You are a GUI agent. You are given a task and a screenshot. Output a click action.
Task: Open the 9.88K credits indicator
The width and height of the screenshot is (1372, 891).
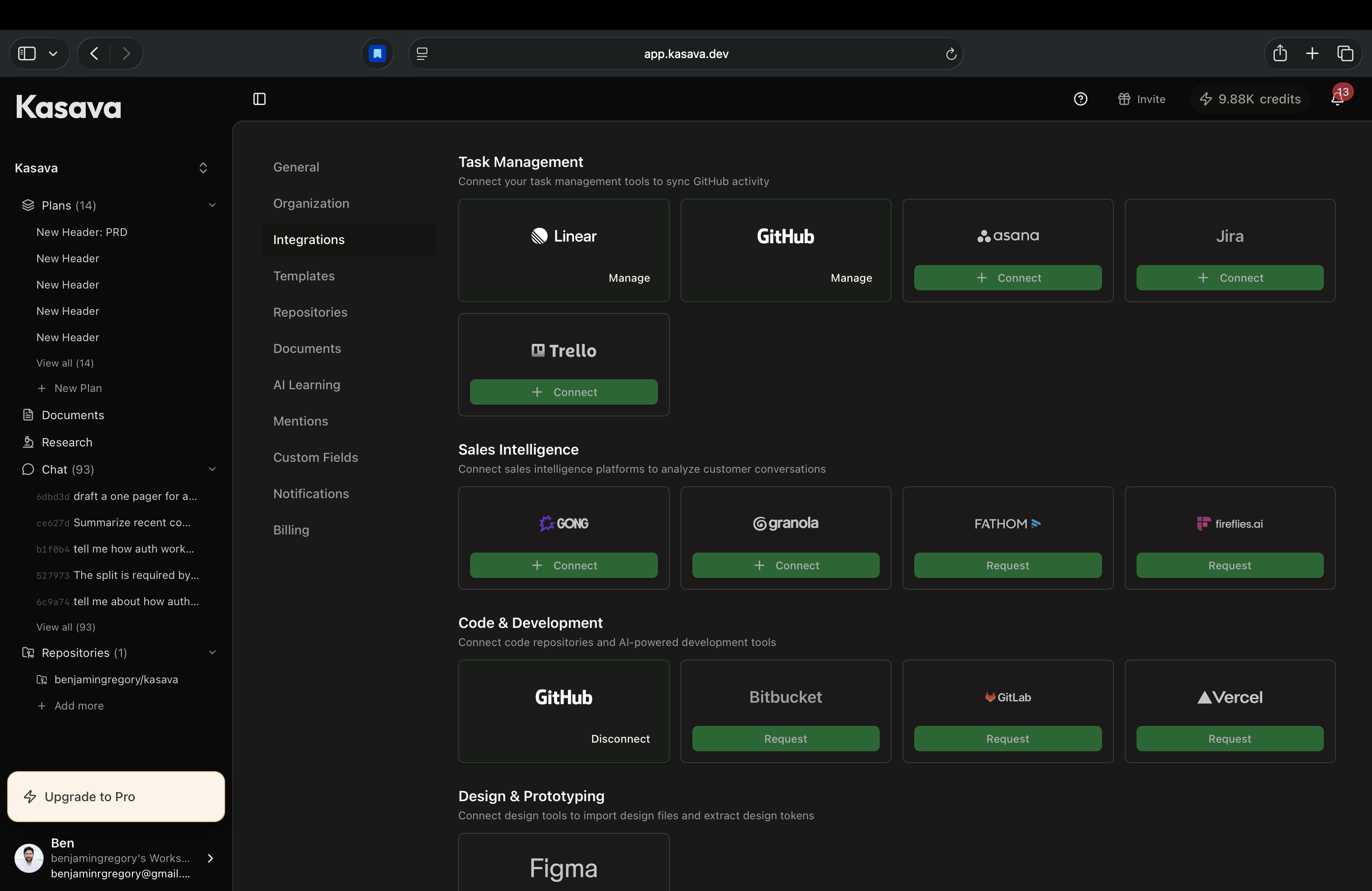tap(1250, 99)
